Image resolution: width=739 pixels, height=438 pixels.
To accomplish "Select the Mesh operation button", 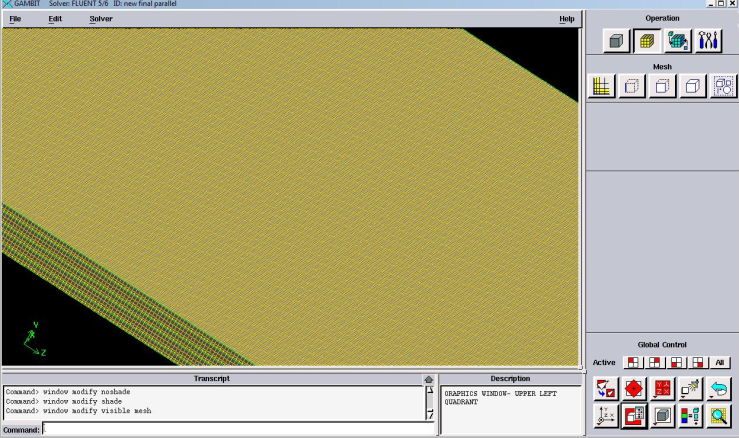I will [x=647, y=41].
